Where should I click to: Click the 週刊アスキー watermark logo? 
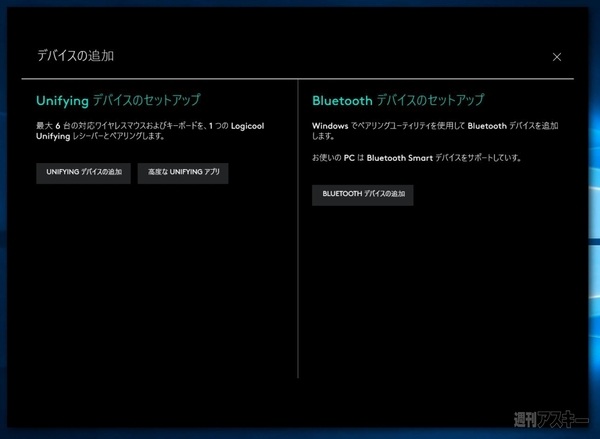tap(551, 419)
